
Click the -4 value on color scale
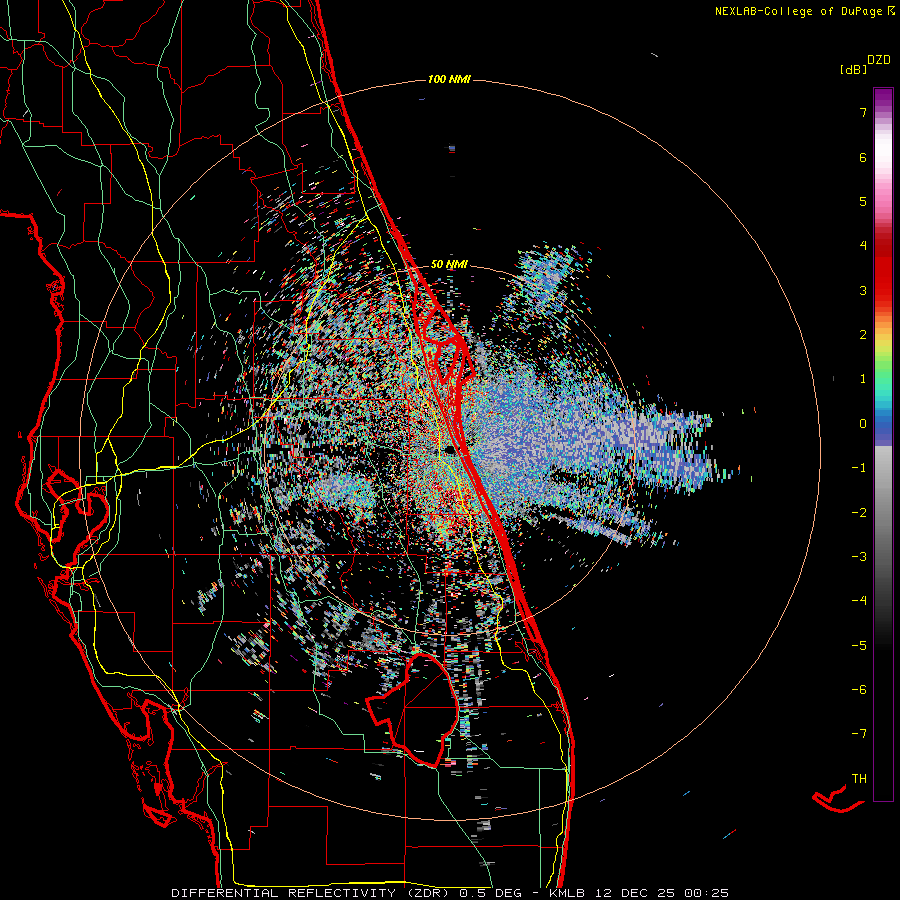tap(859, 601)
